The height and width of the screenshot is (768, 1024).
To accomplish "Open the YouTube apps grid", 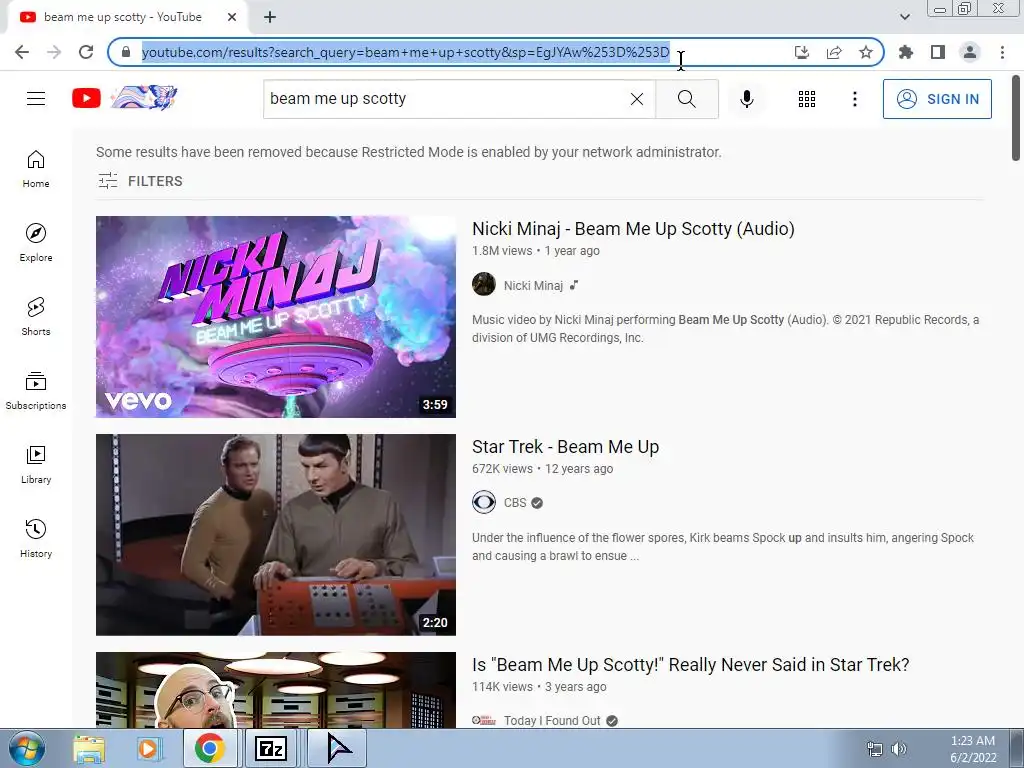I will 807,99.
